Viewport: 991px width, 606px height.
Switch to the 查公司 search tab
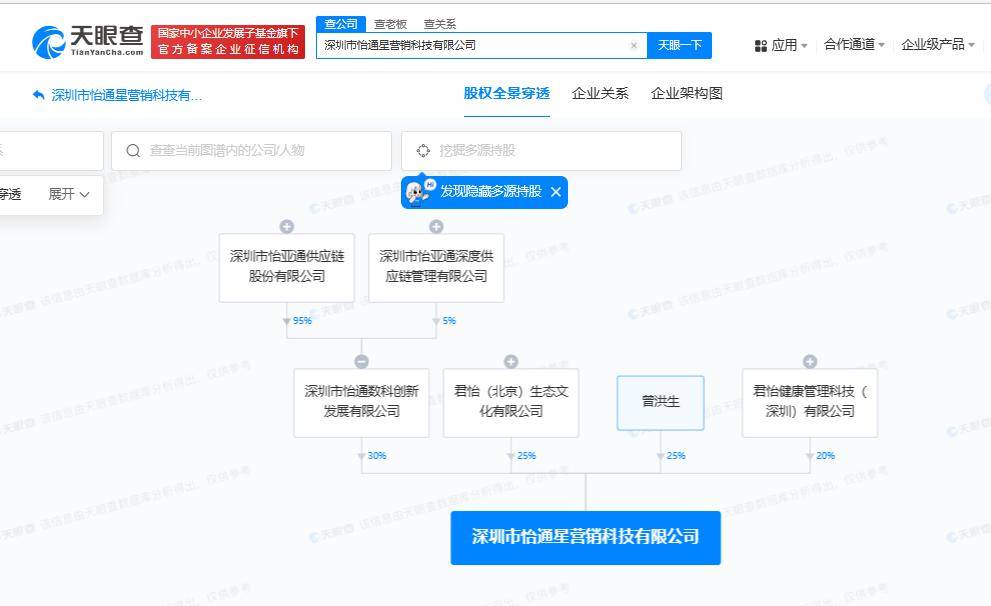click(x=341, y=24)
